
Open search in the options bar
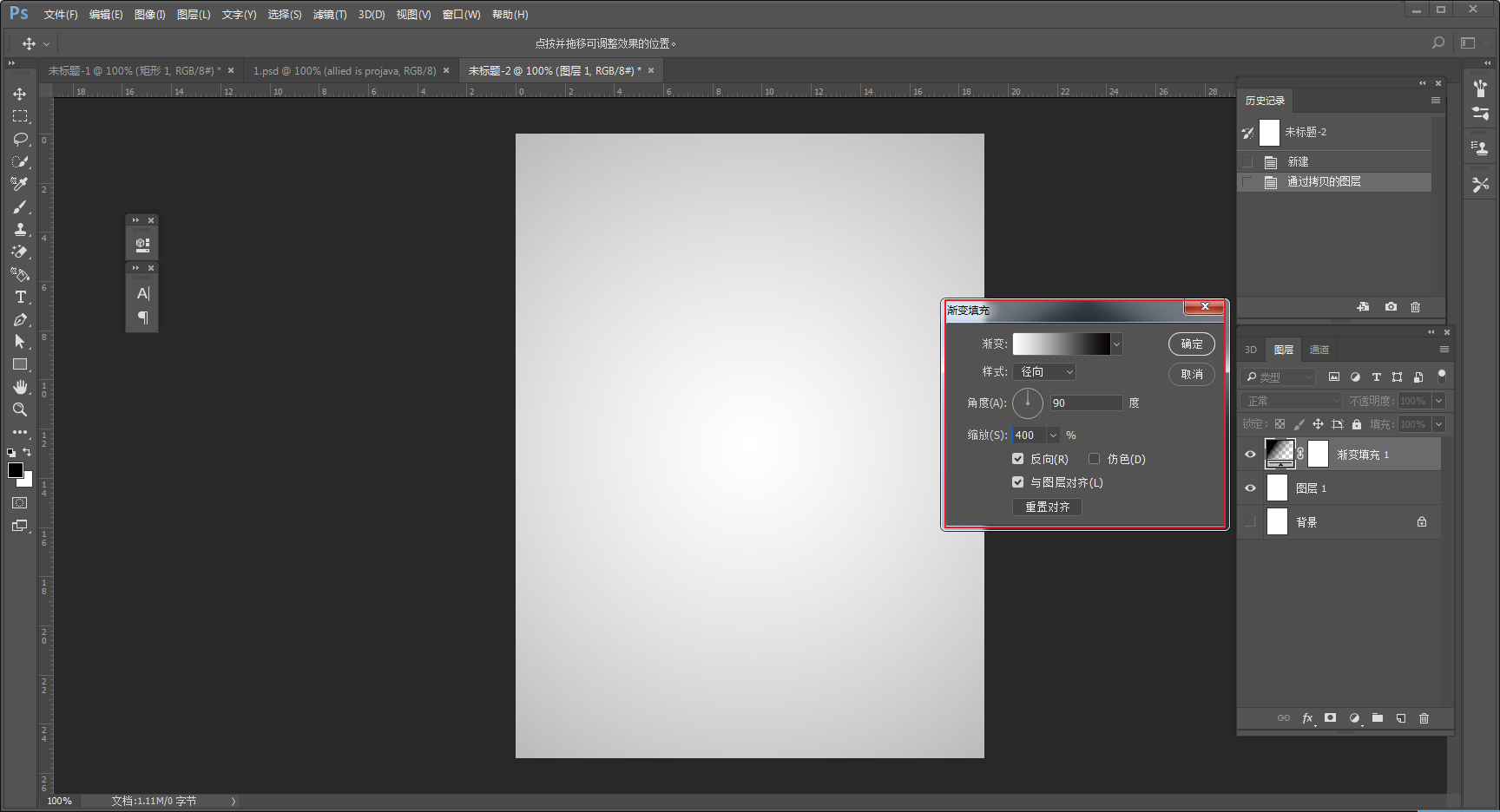(x=1438, y=43)
